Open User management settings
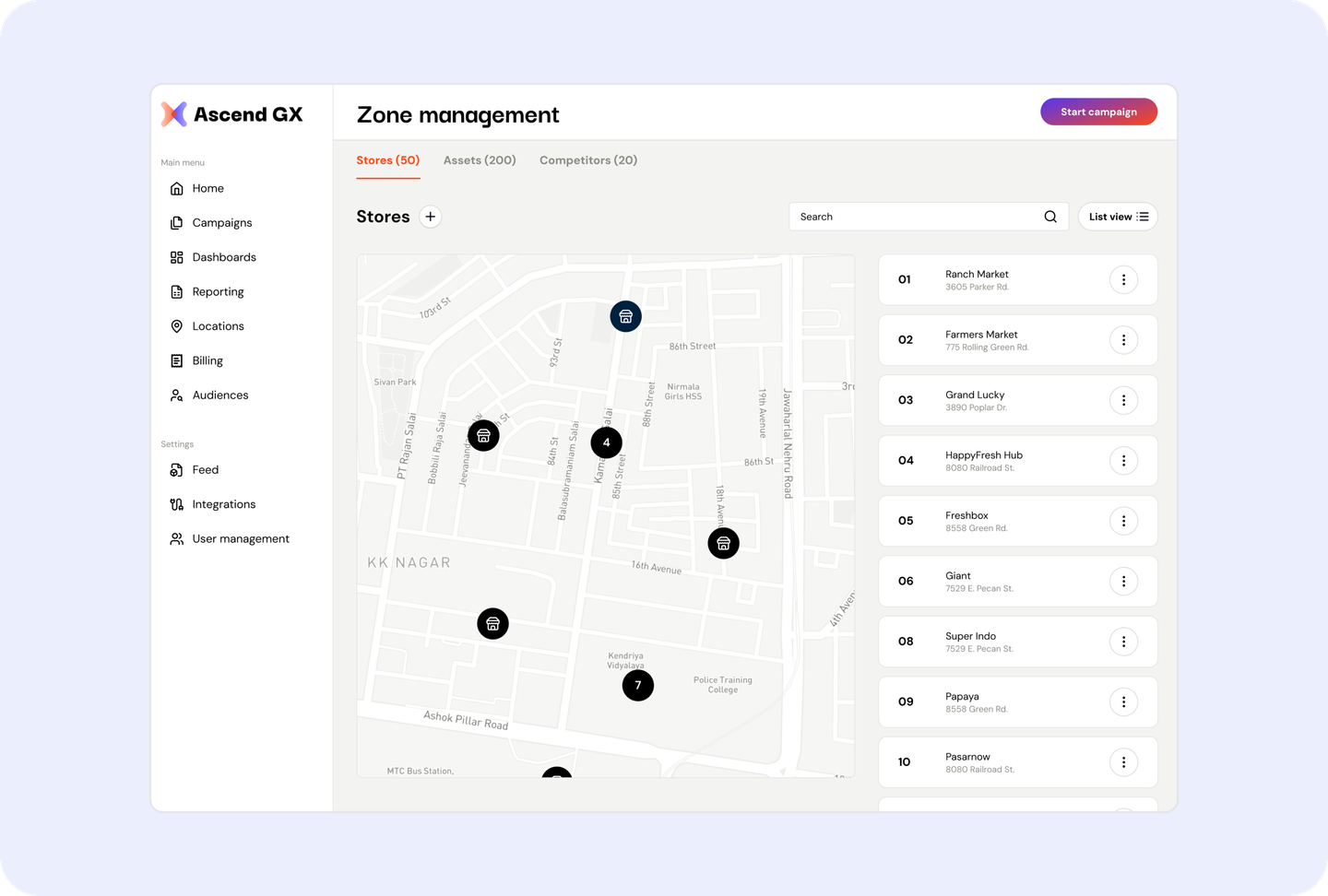Viewport: 1328px width, 896px height. coord(230,539)
